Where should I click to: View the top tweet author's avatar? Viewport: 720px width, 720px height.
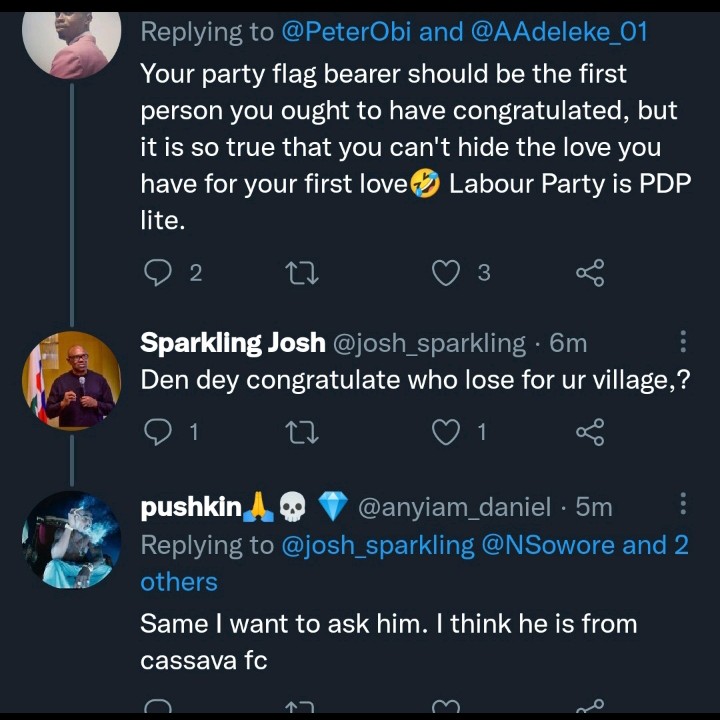71,40
